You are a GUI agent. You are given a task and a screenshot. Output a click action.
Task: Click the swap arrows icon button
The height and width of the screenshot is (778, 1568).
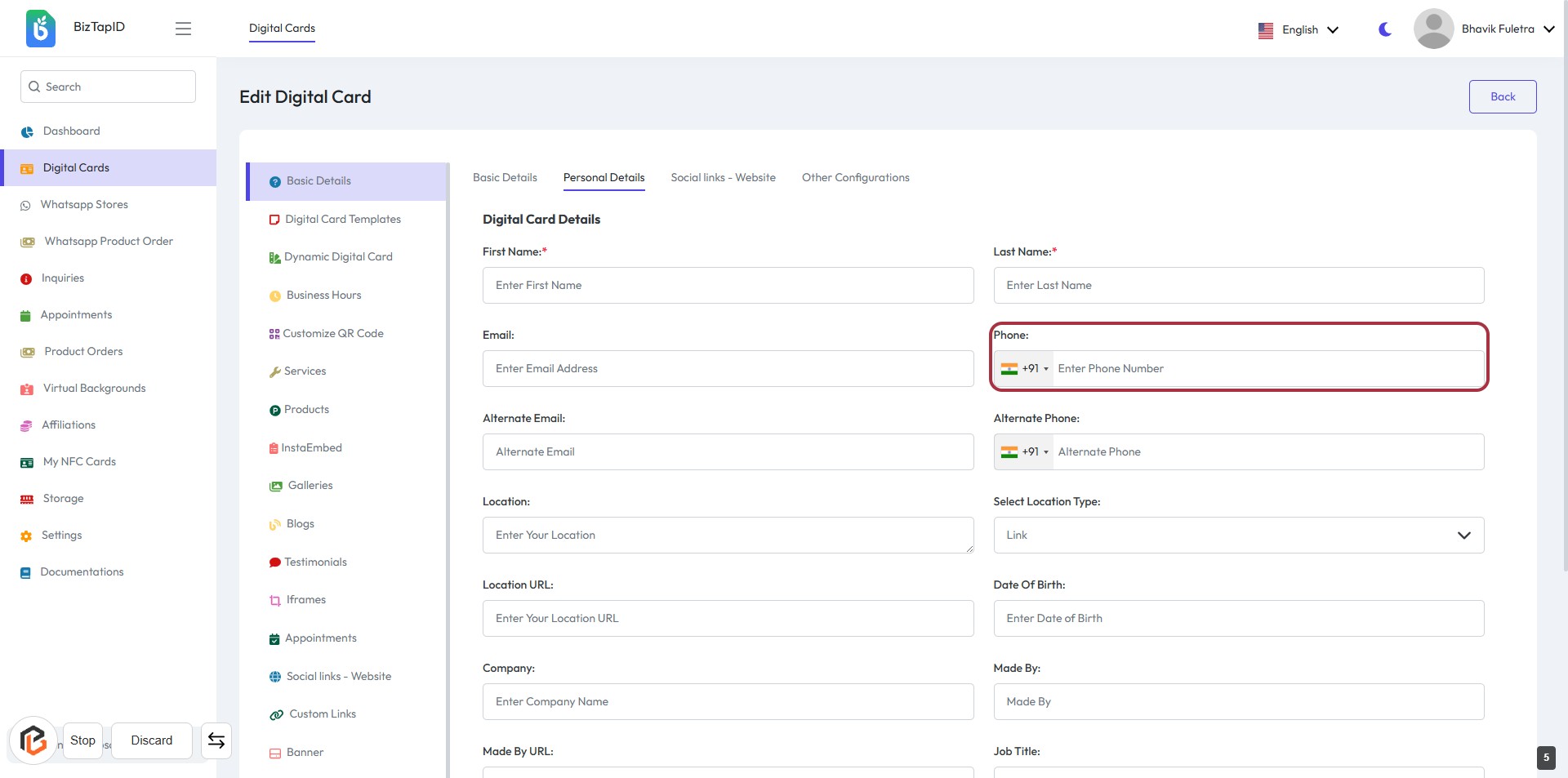216,740
